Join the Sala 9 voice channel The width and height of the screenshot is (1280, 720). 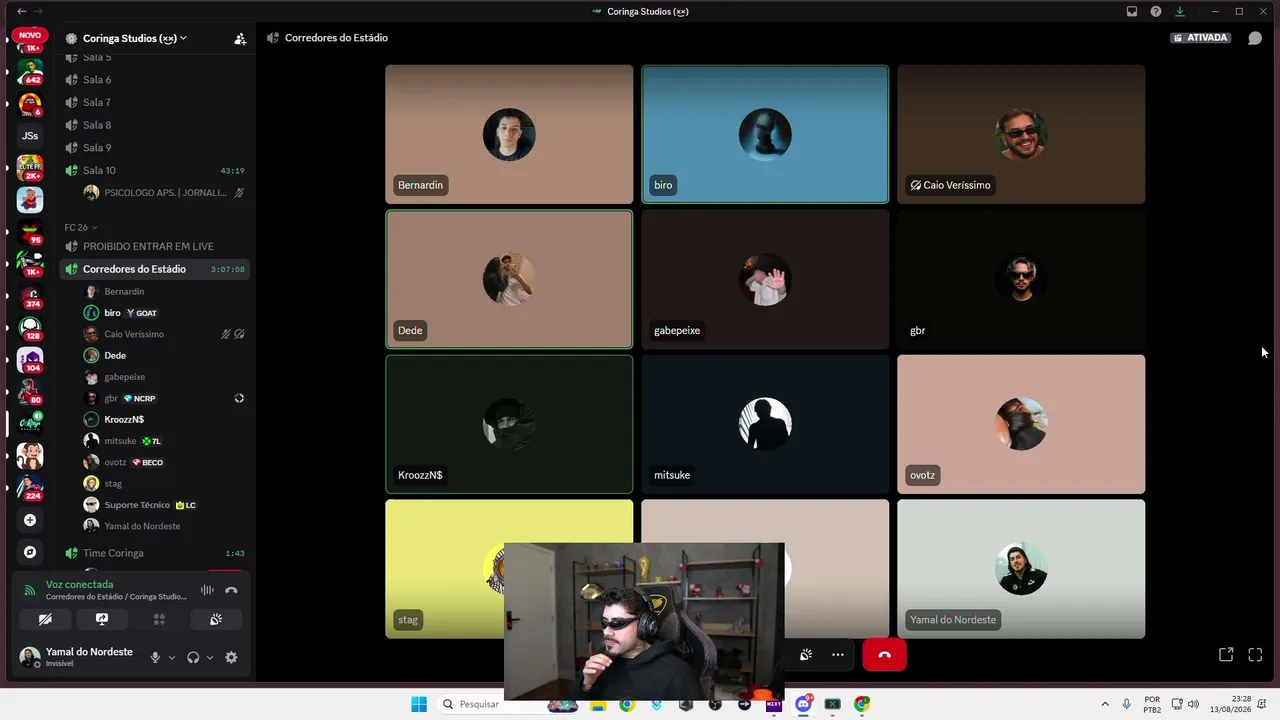coord(155,148)
